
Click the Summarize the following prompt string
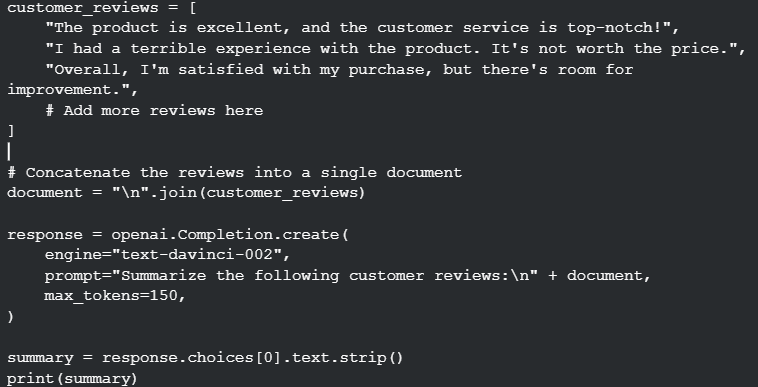[325, 275]
